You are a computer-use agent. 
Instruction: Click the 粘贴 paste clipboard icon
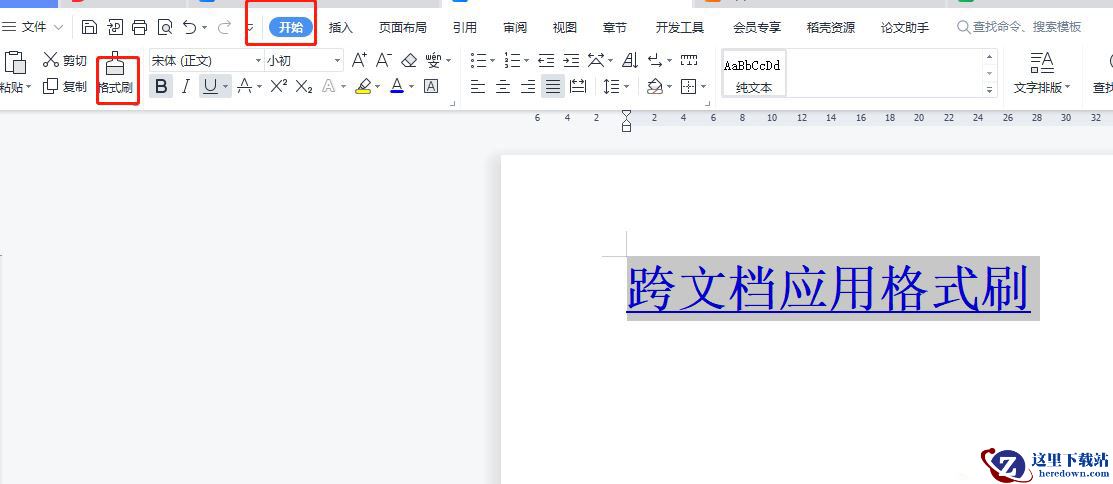click(x=14, y=62)
